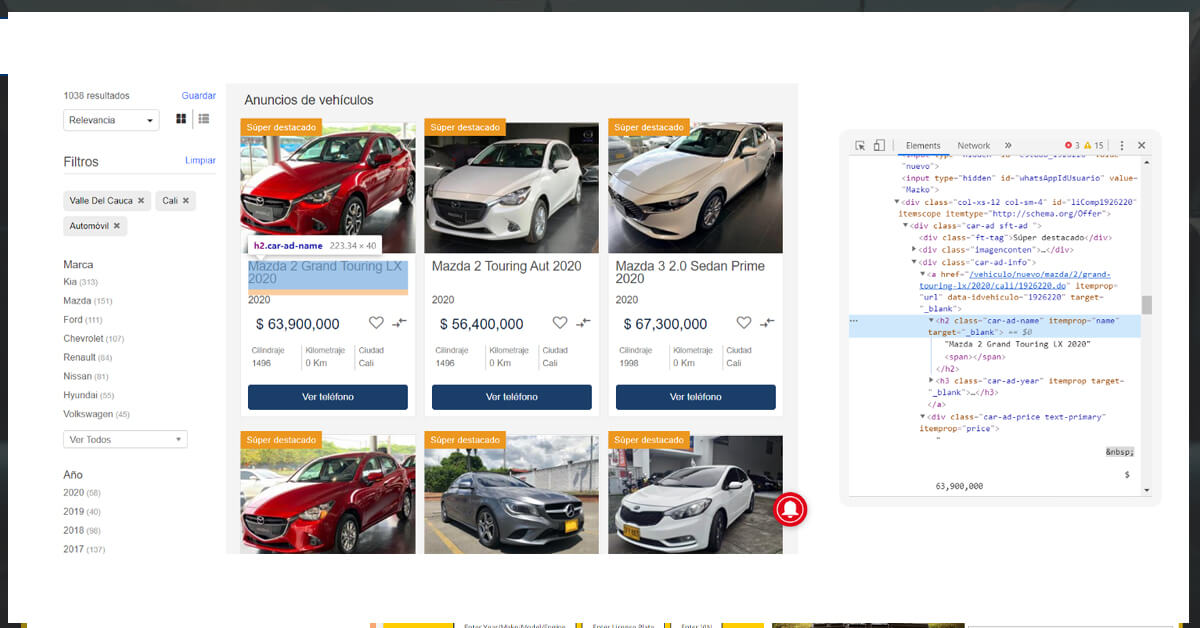This screenshot has height=628, width=1200.
Task: Open the Relevancia sort dropdown
Action: 111,120
